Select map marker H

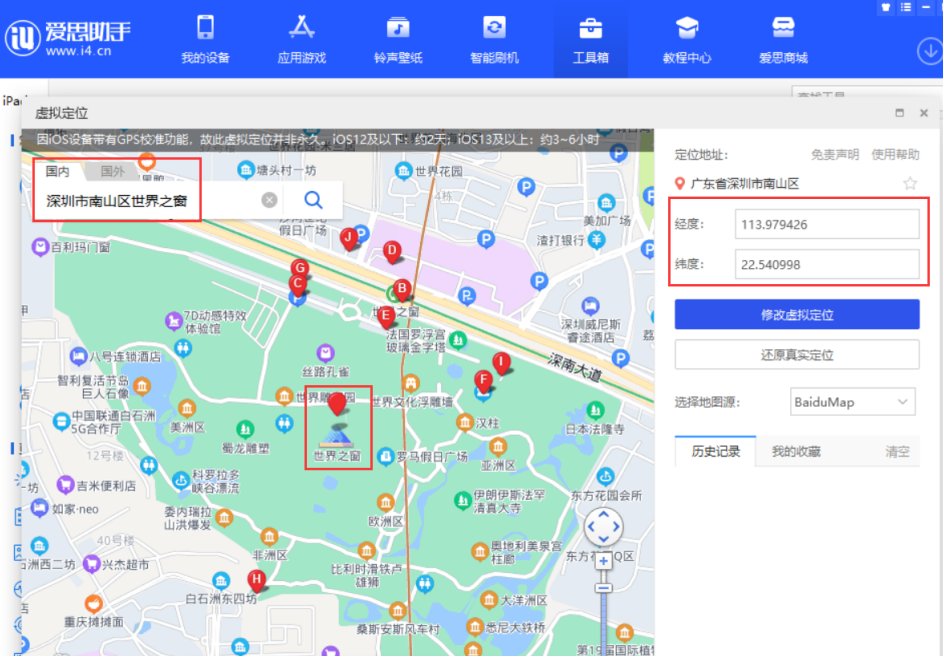coord(256,581)
